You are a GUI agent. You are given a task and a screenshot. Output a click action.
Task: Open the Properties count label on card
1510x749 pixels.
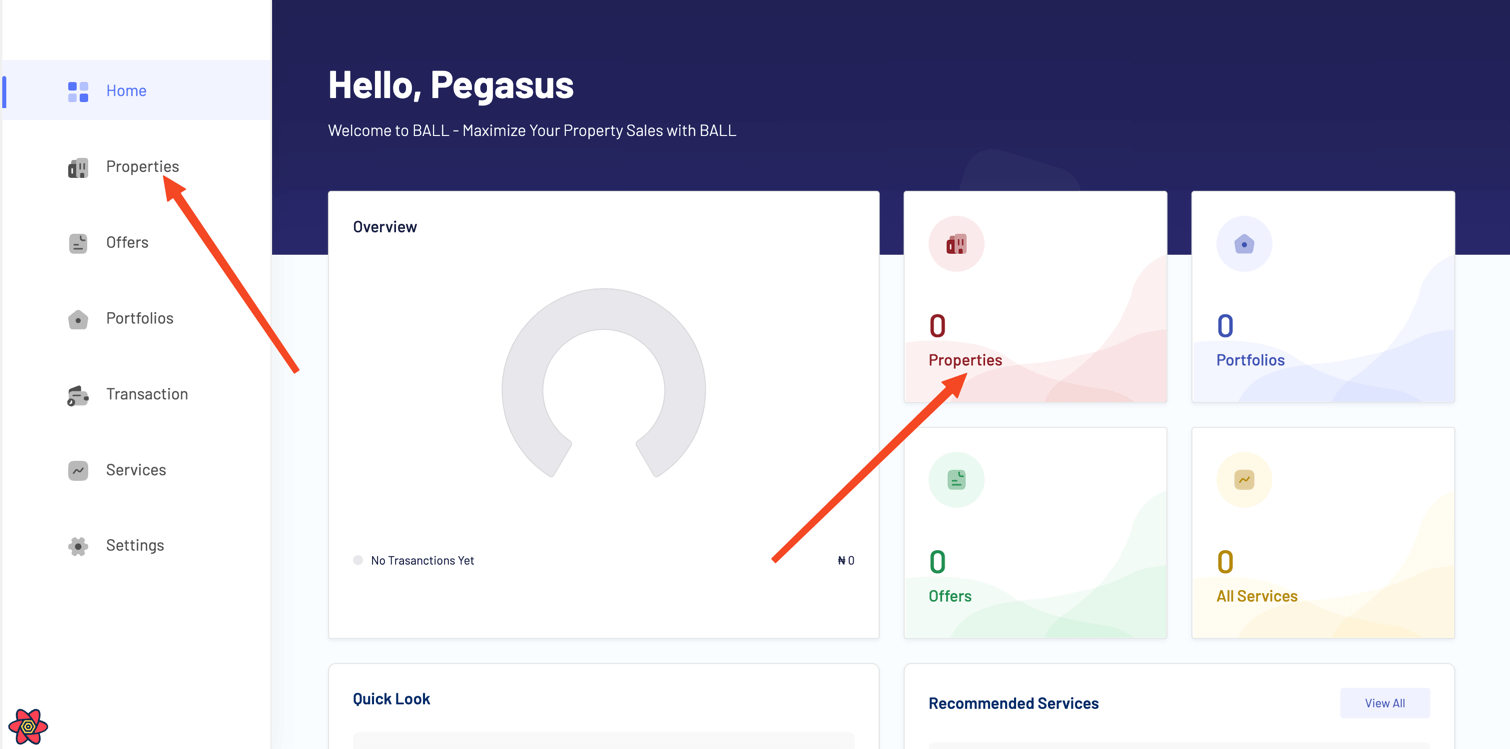(x=965, y=360)
